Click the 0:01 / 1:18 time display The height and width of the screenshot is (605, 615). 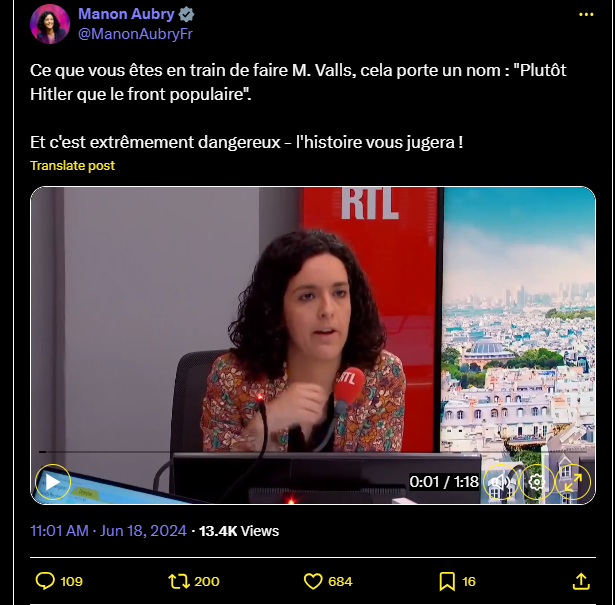(x=444, y=482)
